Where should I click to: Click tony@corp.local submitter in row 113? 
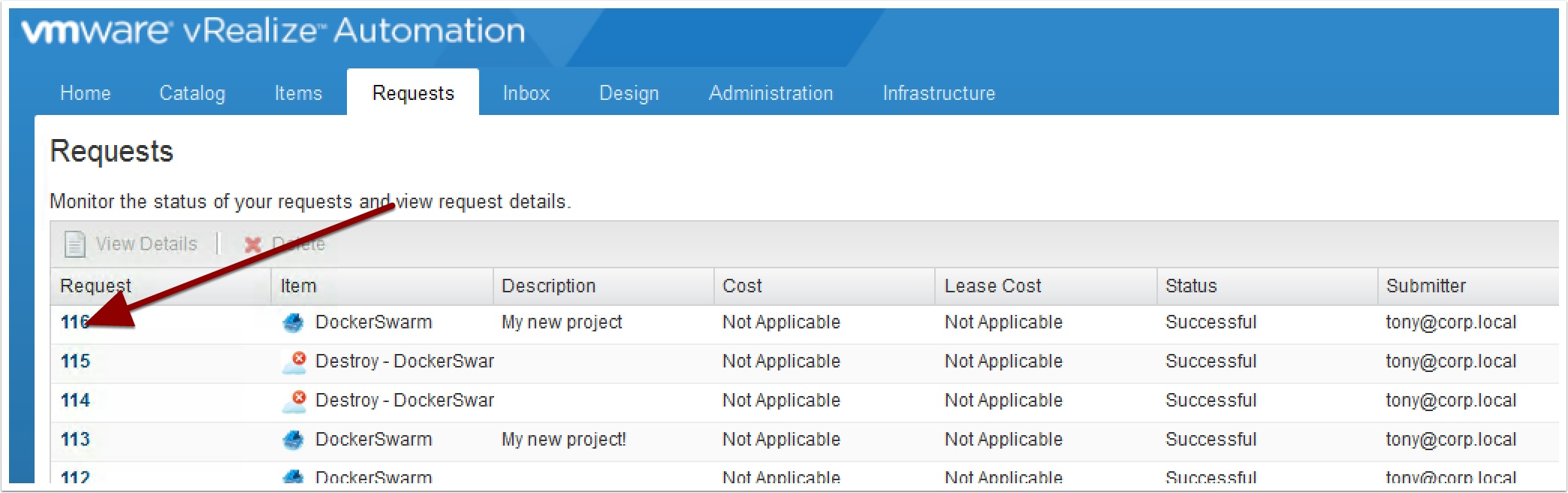1451,440
